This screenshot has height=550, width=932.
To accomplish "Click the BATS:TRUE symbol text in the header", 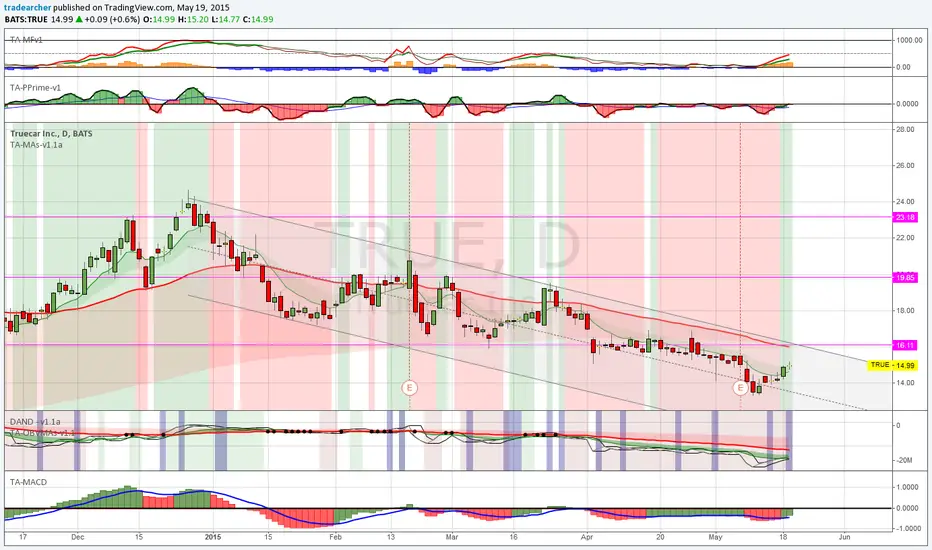I will (26, 19).
